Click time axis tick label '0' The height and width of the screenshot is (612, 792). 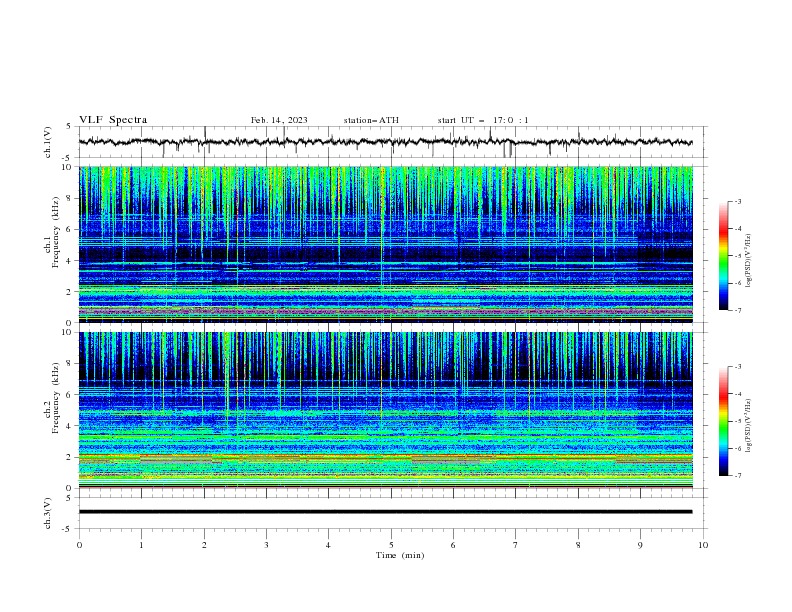(x=79, y=545)
